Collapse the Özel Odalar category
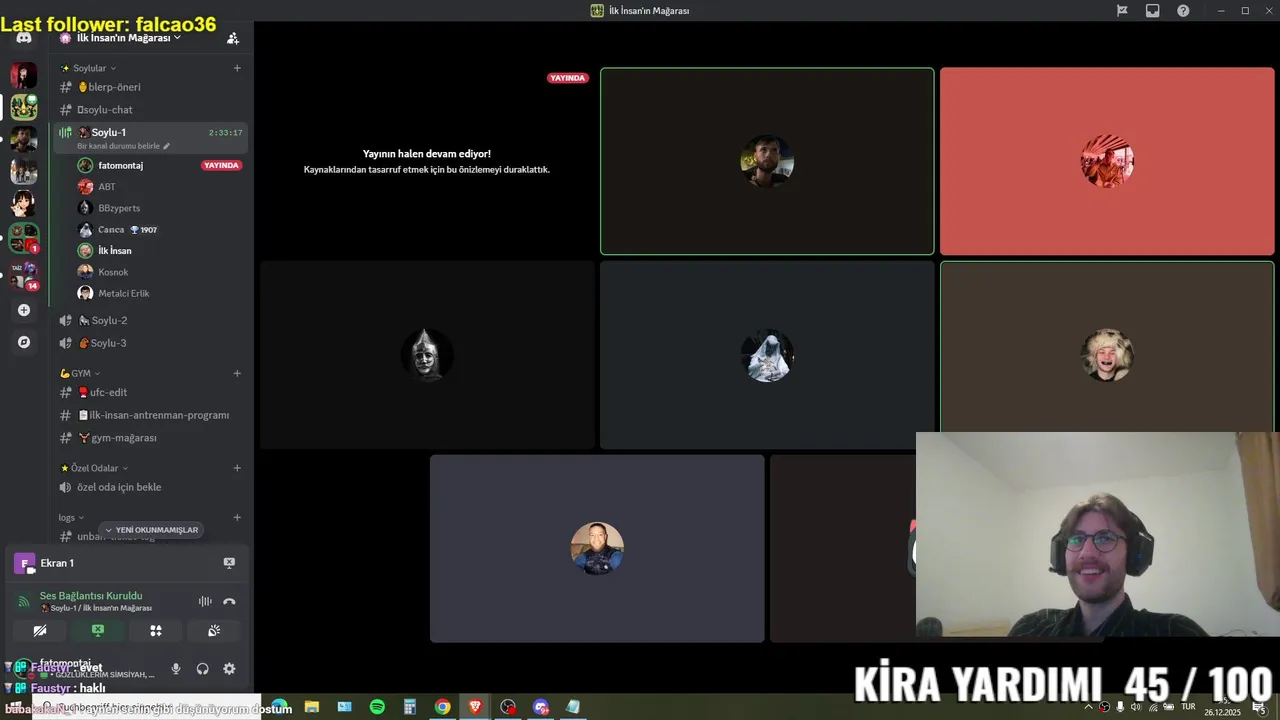The width and height of the screenshot is (1280, 720). tap(94, 468)
